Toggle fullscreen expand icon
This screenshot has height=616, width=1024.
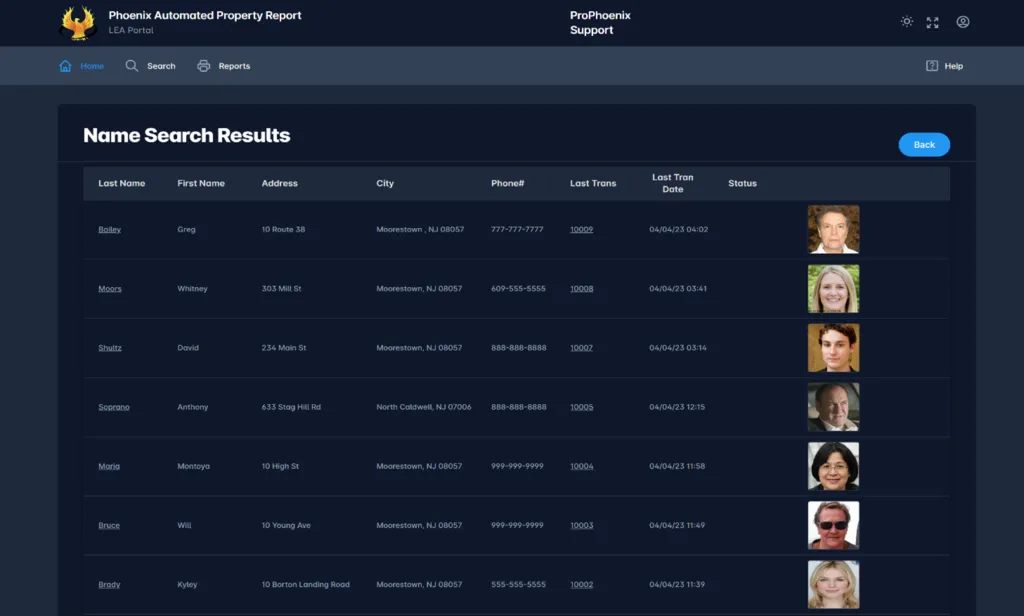tap(933, 22)
